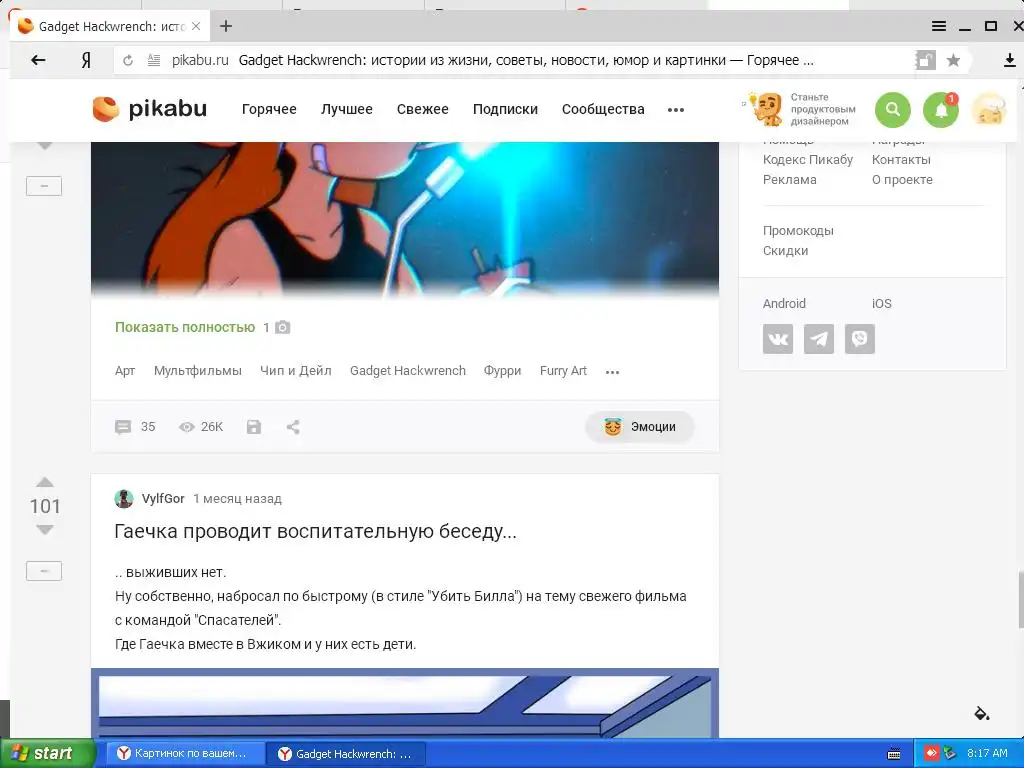Downvote the upper post with arrow

44,145
